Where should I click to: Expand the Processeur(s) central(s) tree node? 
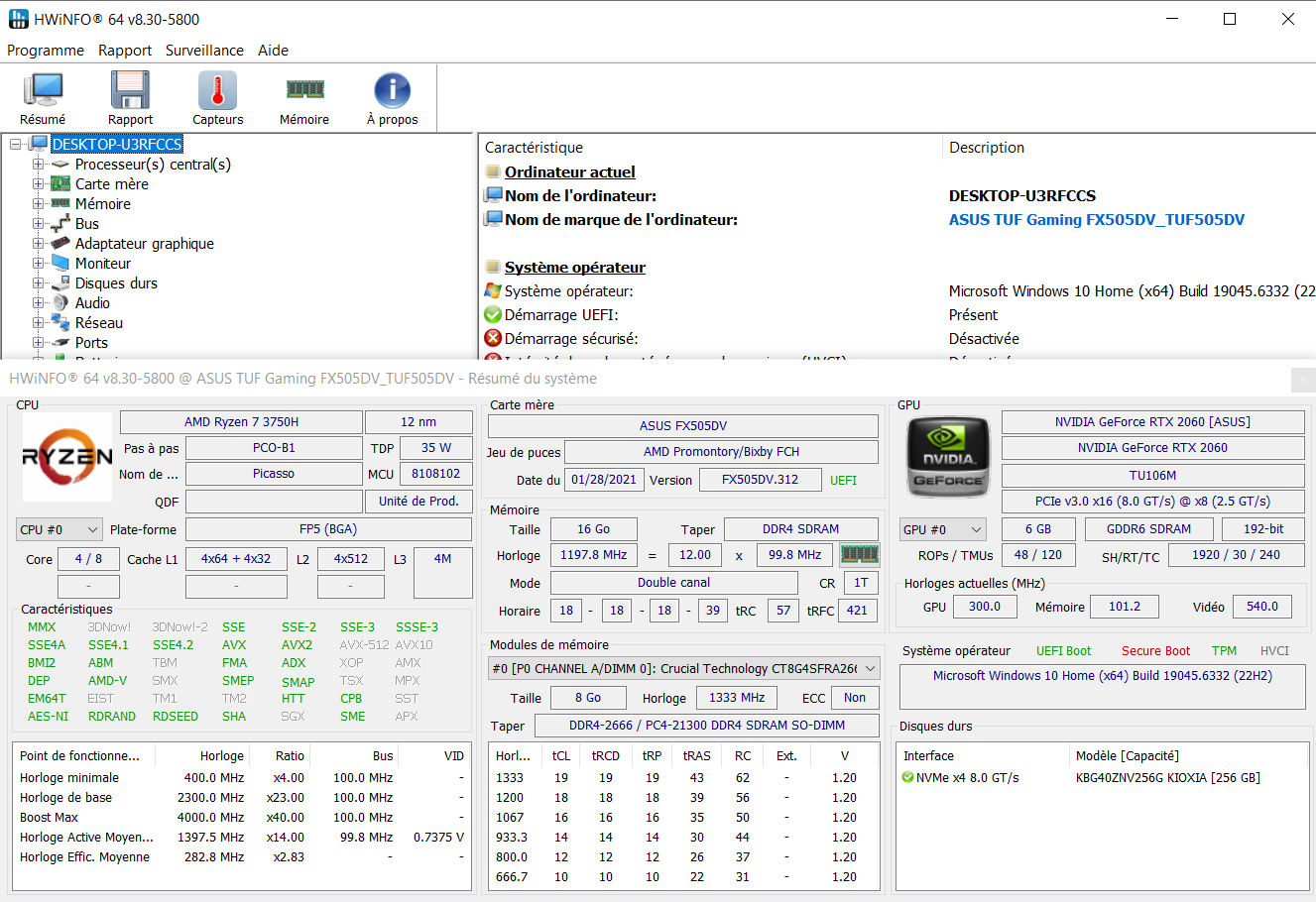point(39,165)
